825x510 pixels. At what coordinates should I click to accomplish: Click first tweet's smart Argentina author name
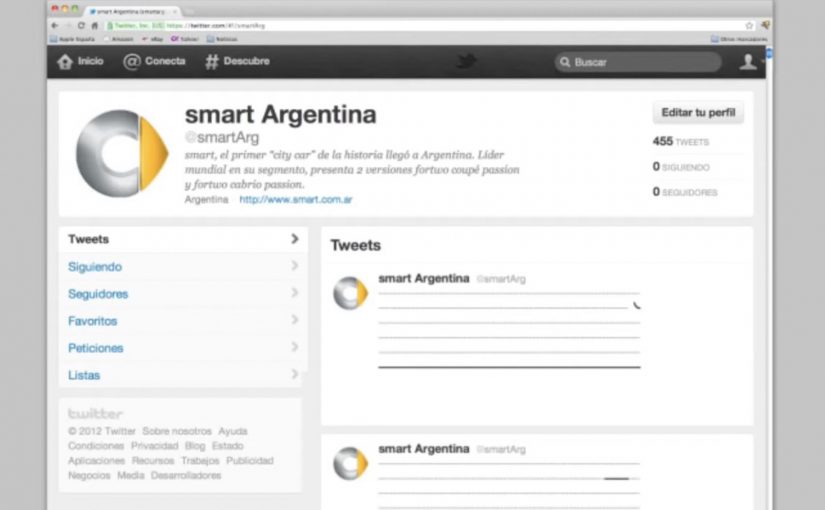click(424, 278)
